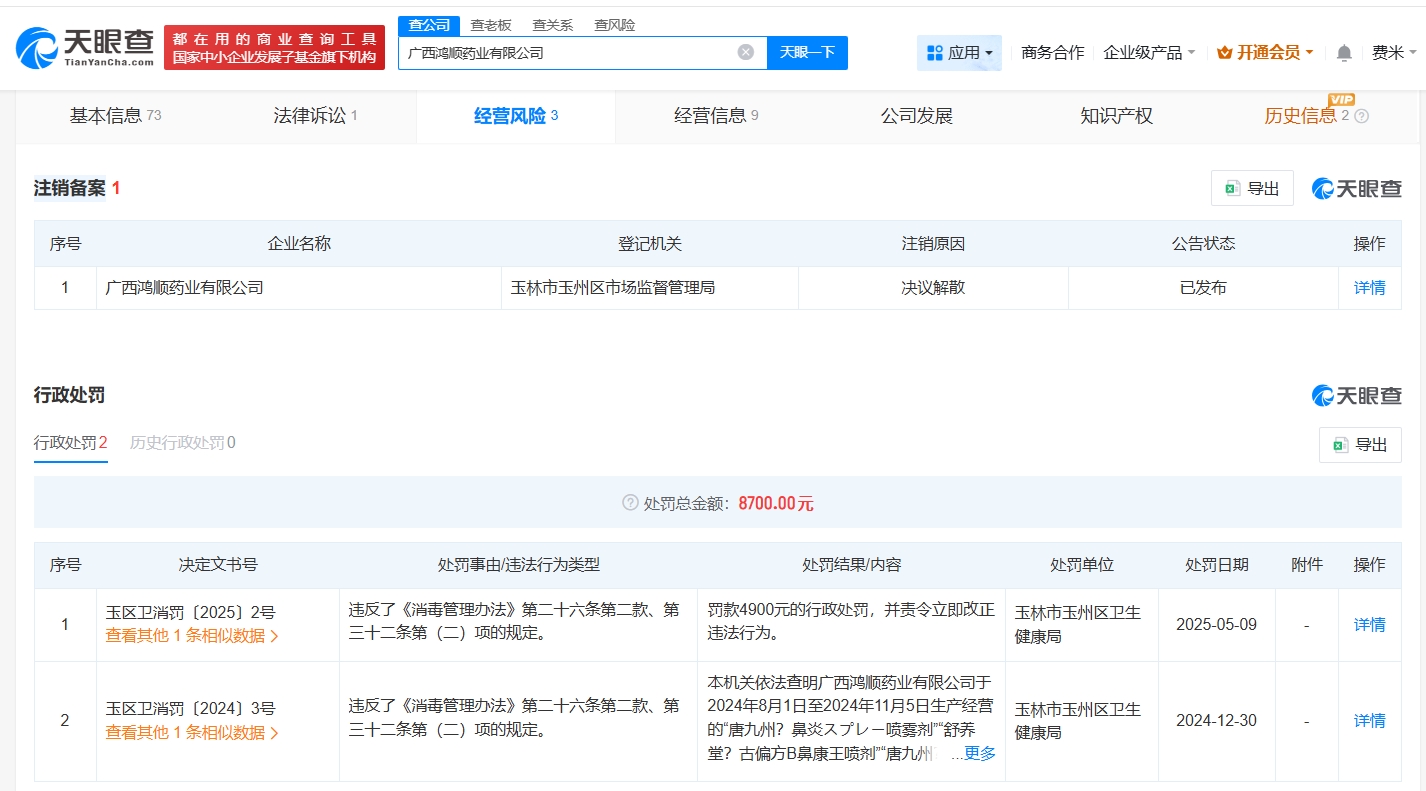View similar data for 玉区卫消罚〔2025〕2号

tap(192, 636)
